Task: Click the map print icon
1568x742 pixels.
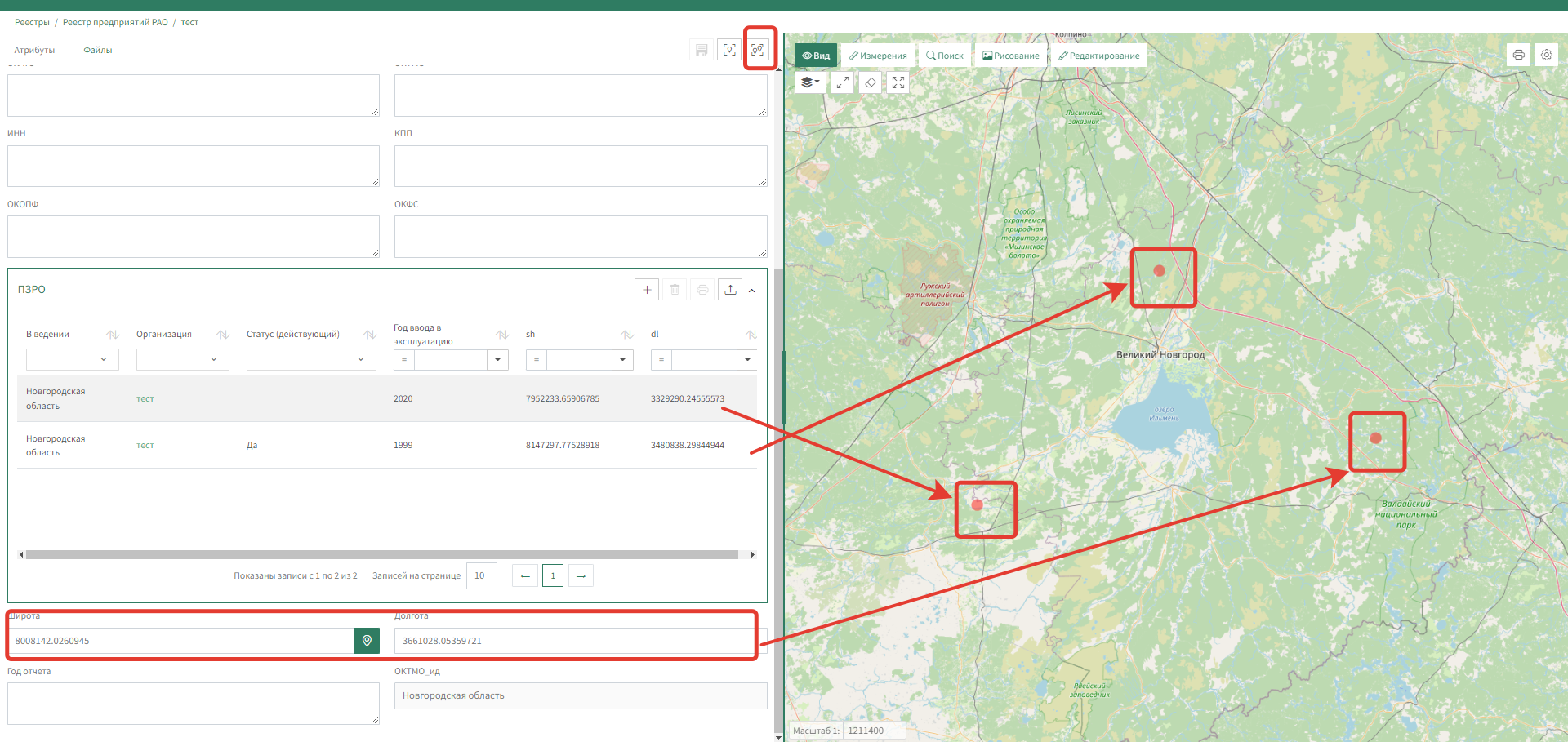Action: click(x=1518, y=55)
